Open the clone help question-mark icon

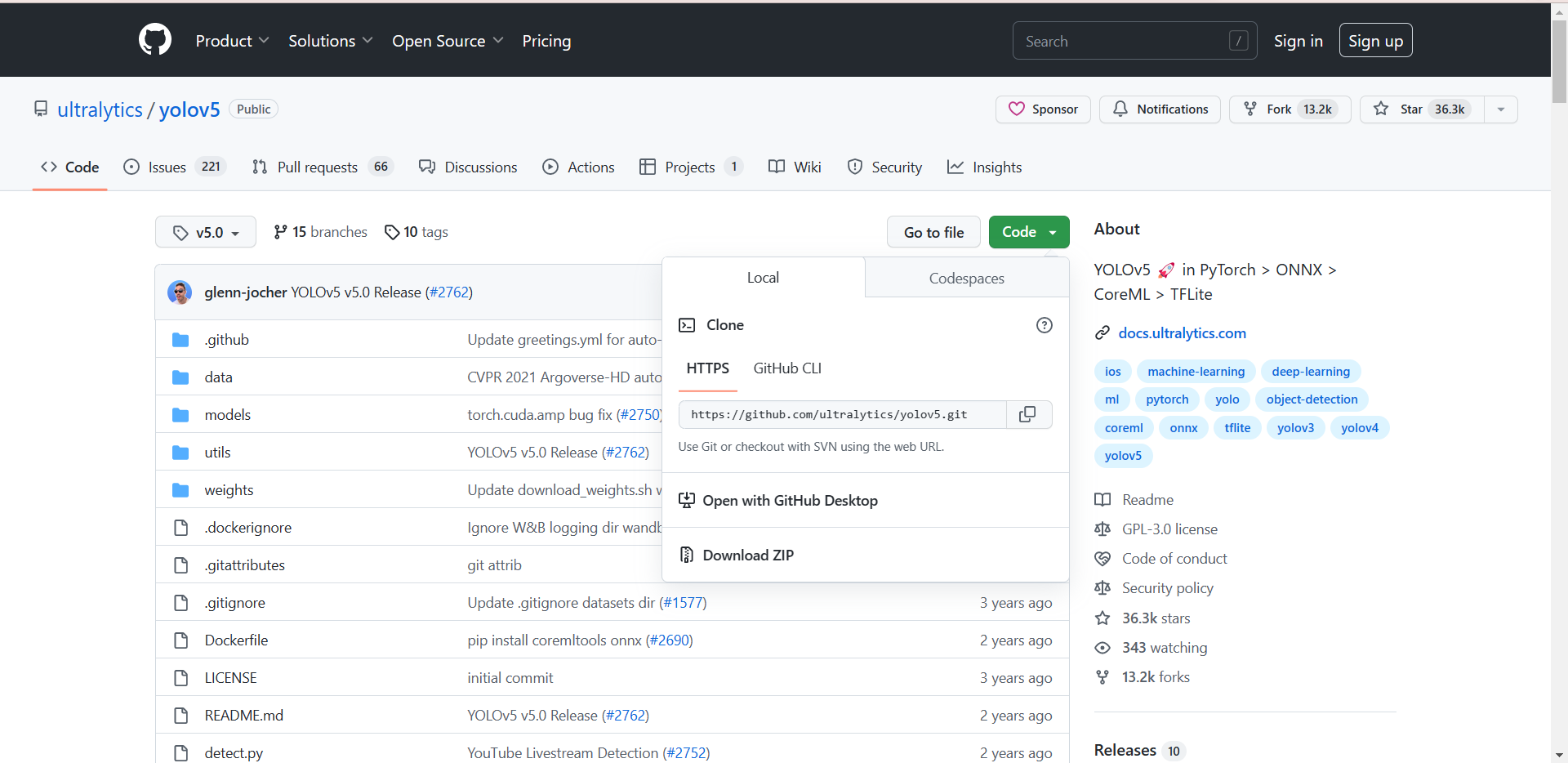1044,325
